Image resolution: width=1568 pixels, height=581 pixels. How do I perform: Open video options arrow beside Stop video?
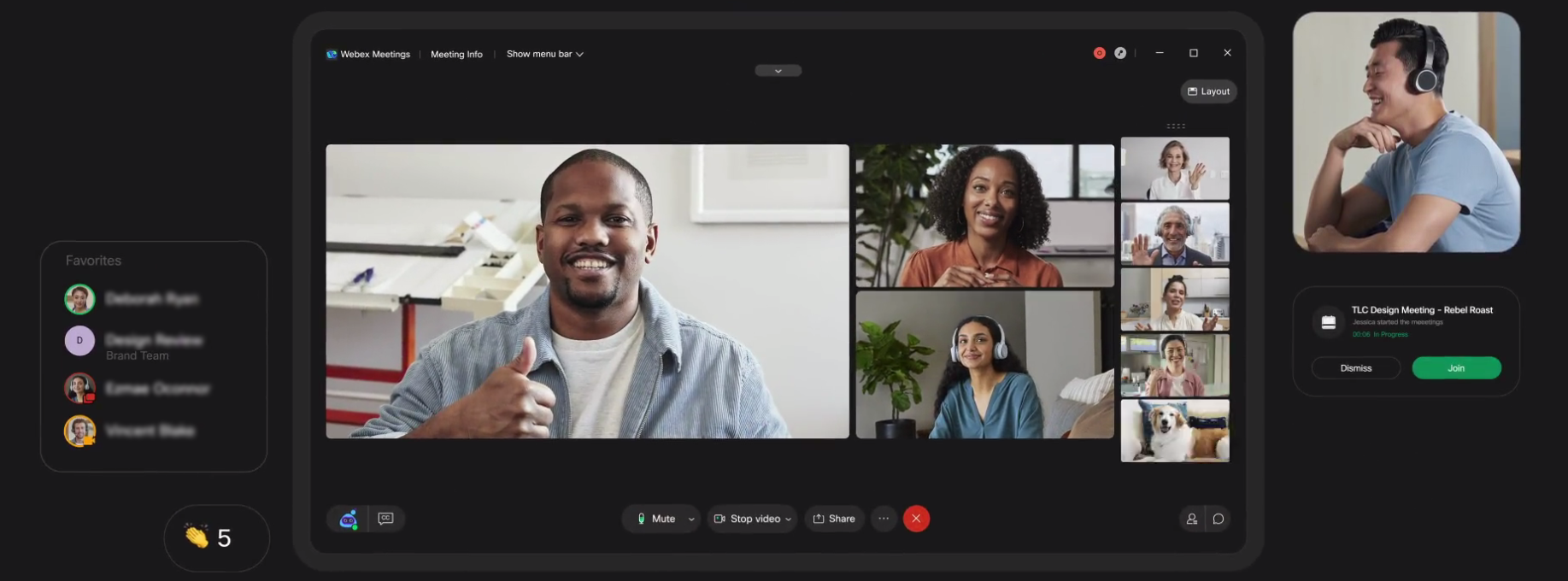789,519
